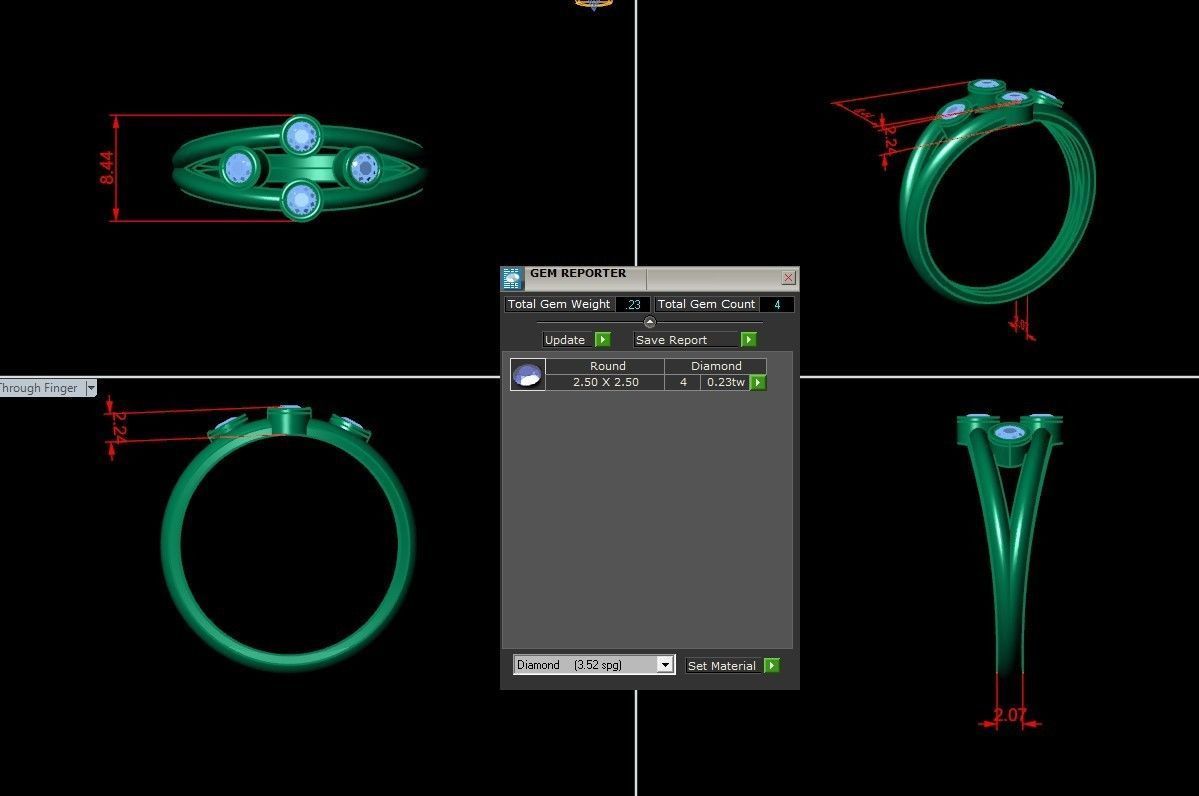Click the Set Material button

(x=723, y=665)
